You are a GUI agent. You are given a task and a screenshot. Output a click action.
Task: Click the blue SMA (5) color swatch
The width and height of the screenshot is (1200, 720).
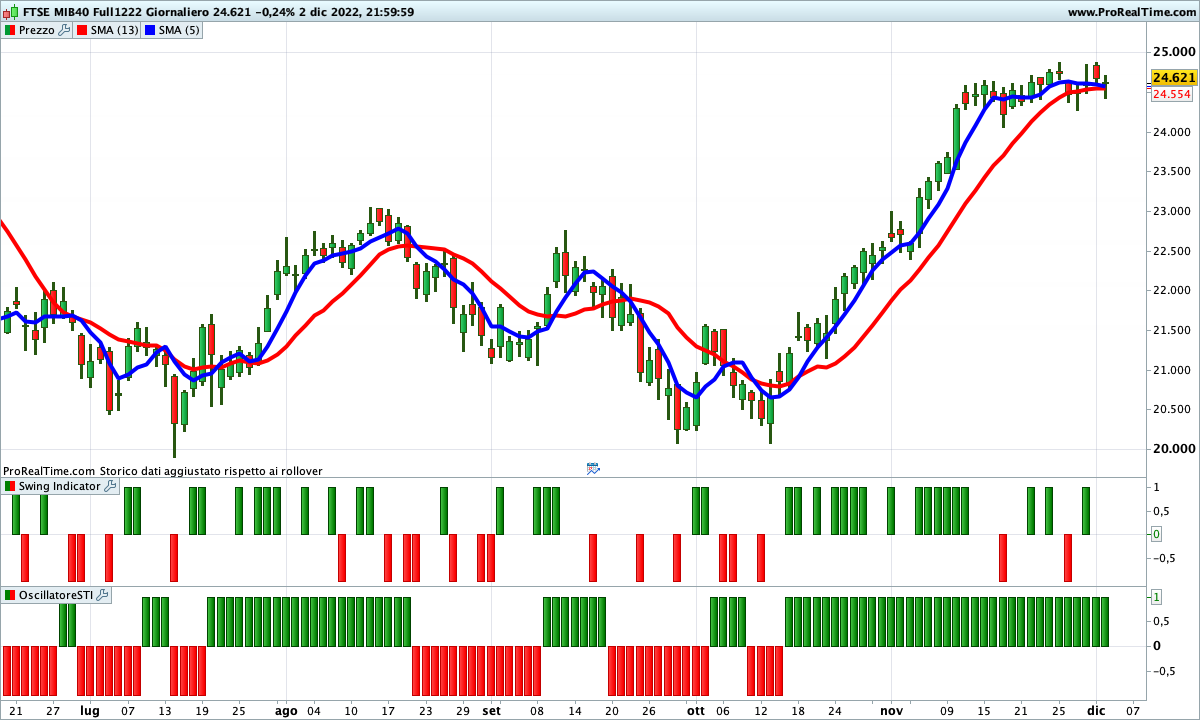click(150, 30)
